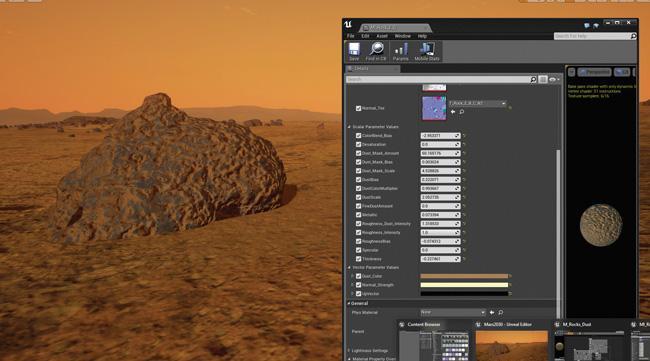Expand the Dust_Color vector components
Image resolution: width=650 pixels, height=361 pixels.
click(x=352, y=276)
